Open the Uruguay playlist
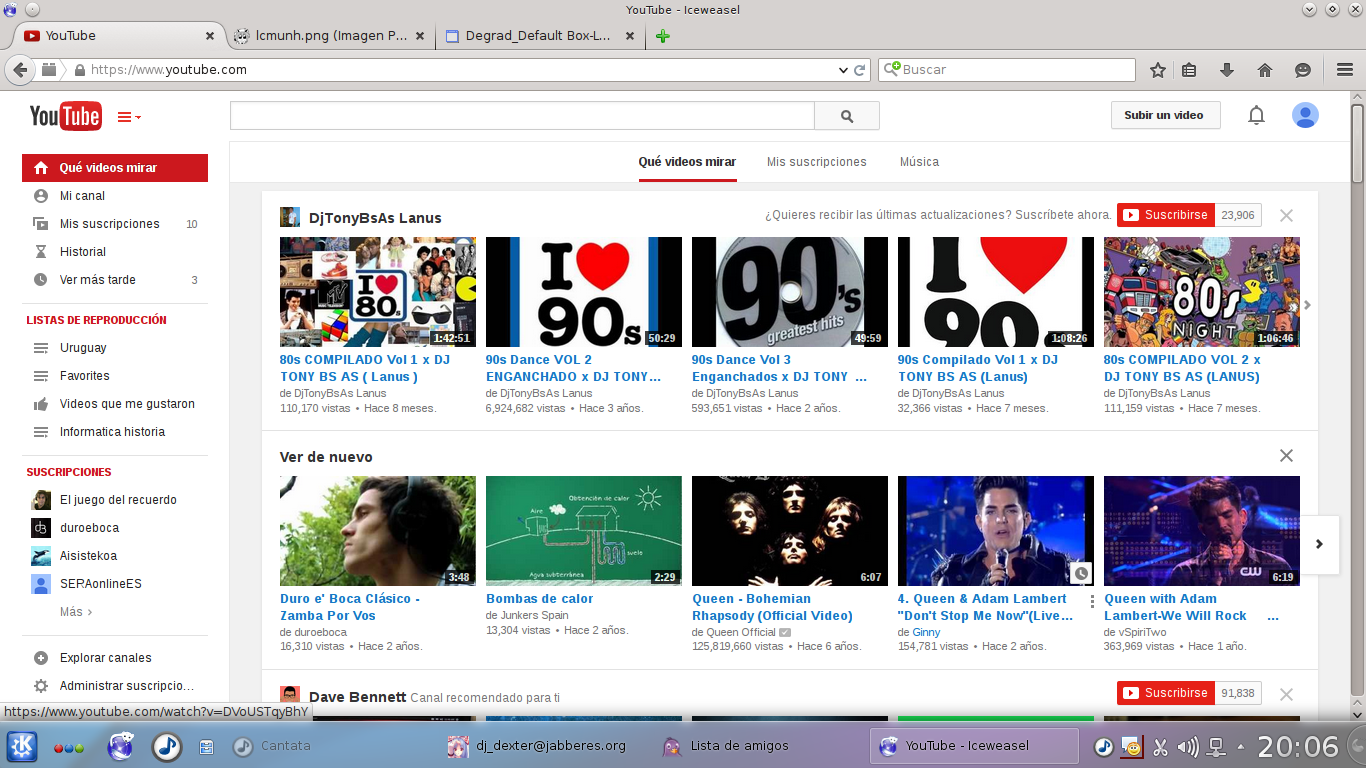 115,348
